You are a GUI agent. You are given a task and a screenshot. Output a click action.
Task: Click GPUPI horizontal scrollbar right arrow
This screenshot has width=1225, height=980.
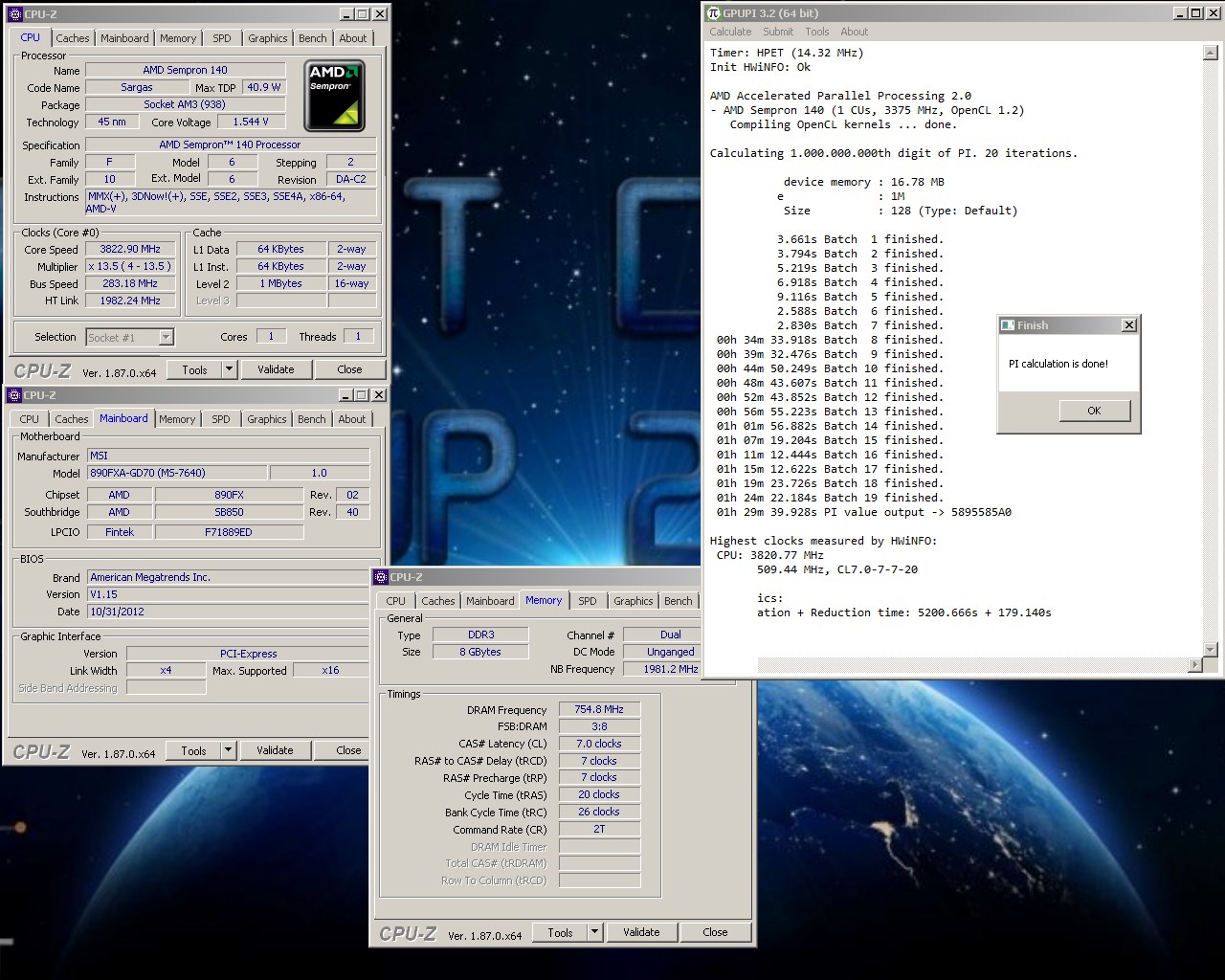coord(1194,665)
